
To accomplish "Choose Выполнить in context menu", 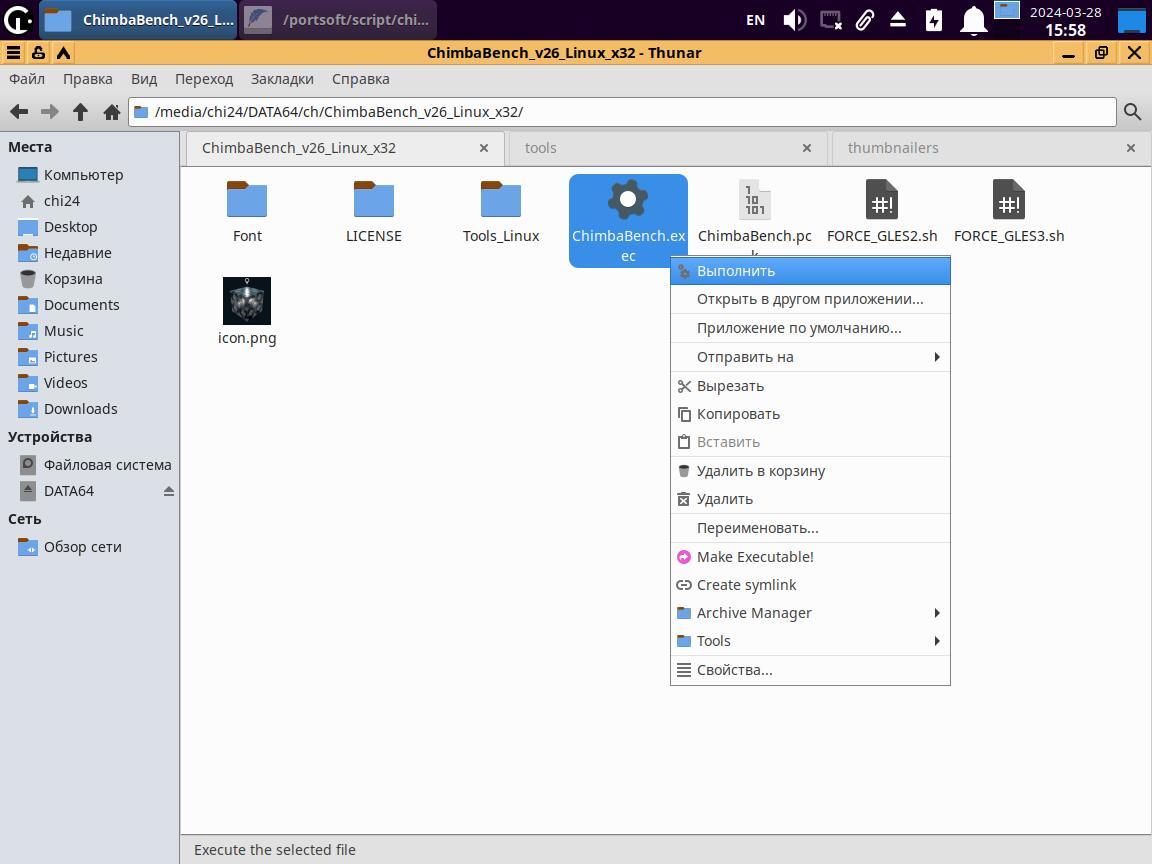I will coord(810,271).
